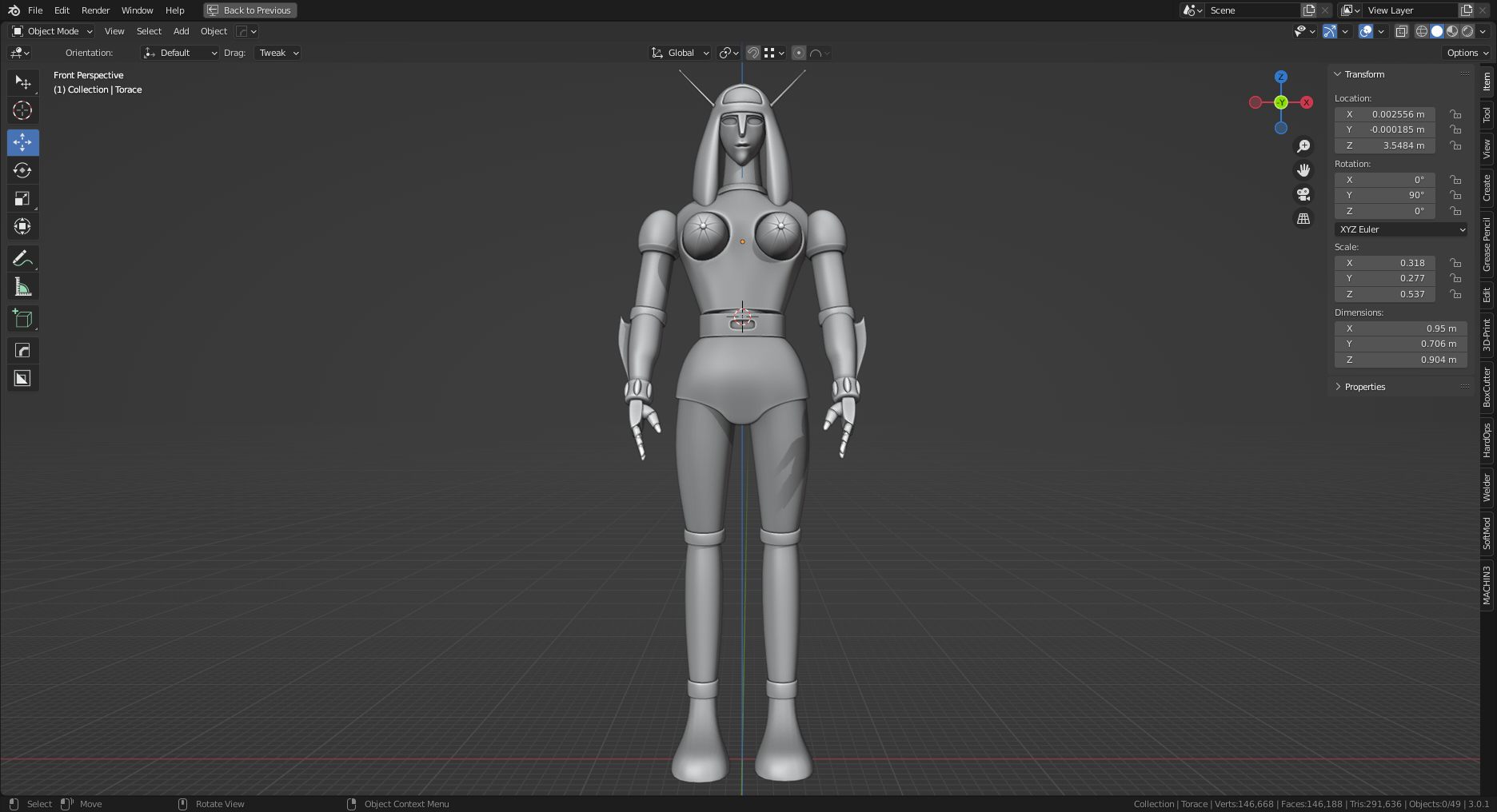1497x812 pixels.
Task: Click the new view layer icon
Action: pyautogui.click(x=1467, y=10)
